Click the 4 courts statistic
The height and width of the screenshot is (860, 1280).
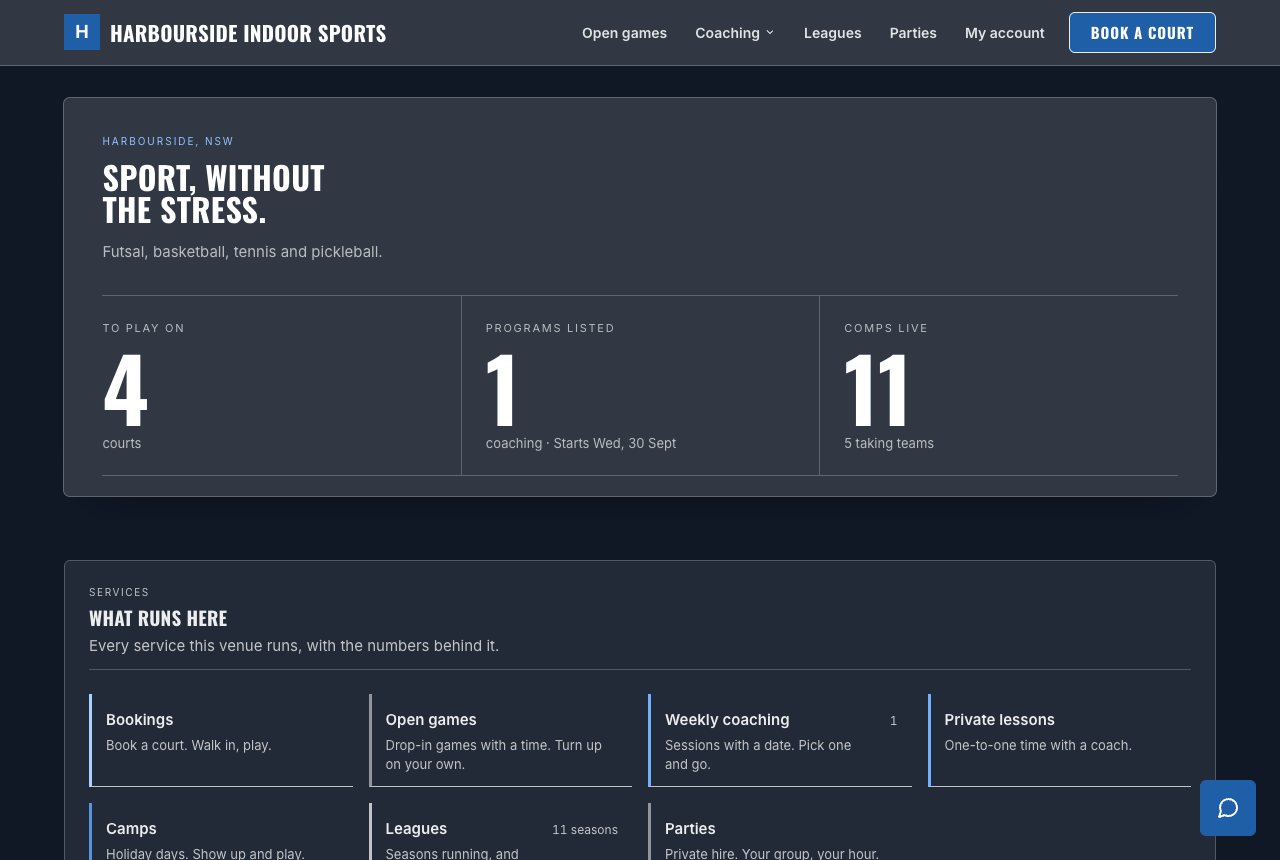(x=125, y=390)
